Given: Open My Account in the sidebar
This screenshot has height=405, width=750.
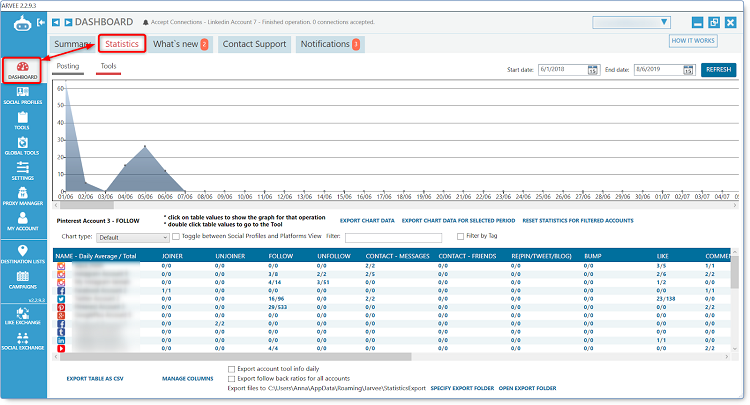Looking at the screenshot, I should coord(22,222).
